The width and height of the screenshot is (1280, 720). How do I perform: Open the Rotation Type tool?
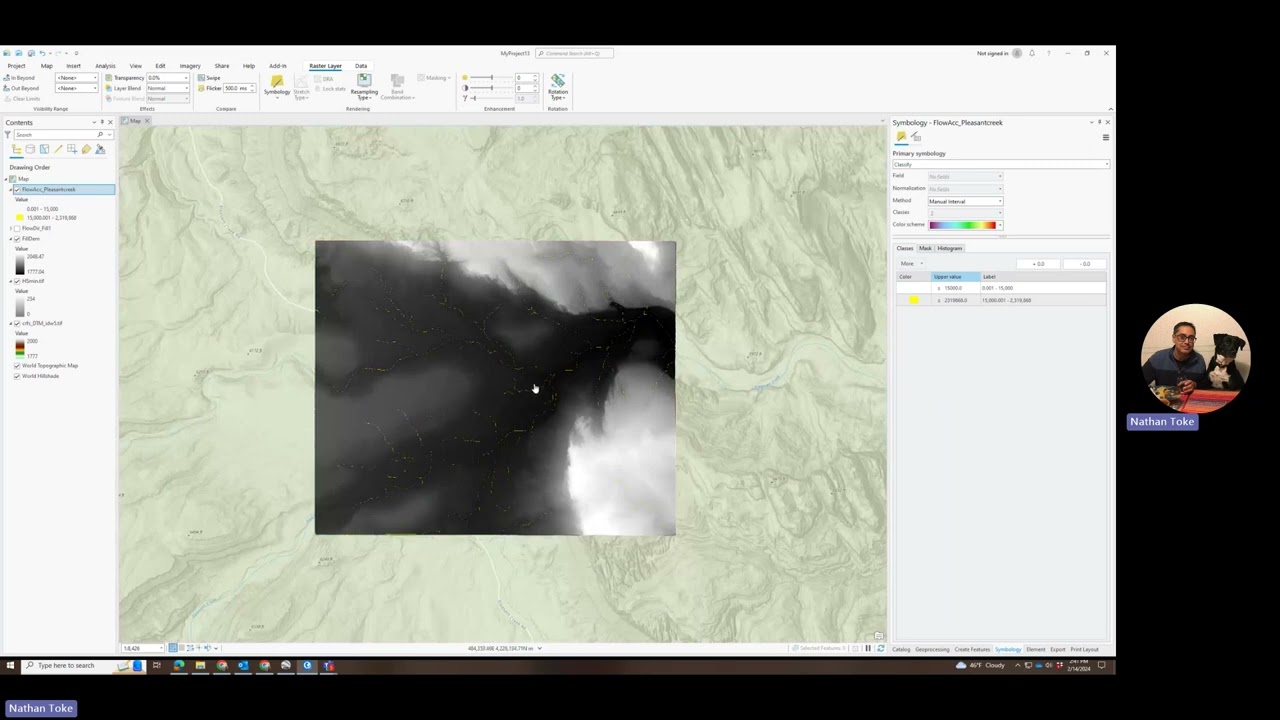point(558,87)
